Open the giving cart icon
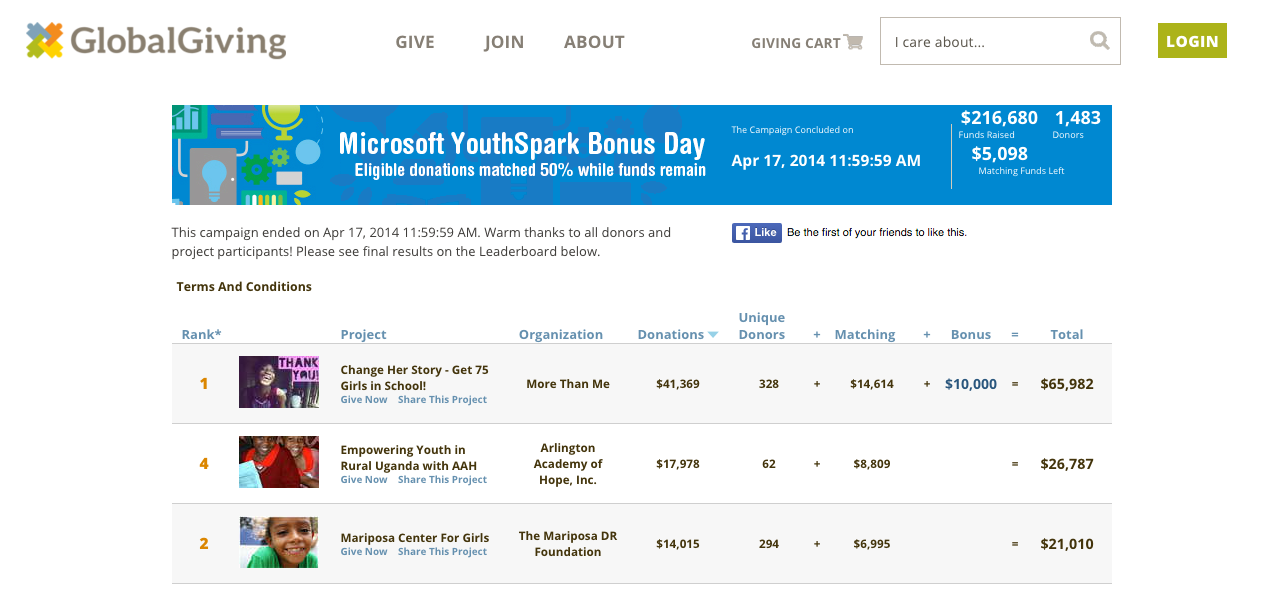The image size is (1278, 589). pyautogui.click(x=853, y=42)
